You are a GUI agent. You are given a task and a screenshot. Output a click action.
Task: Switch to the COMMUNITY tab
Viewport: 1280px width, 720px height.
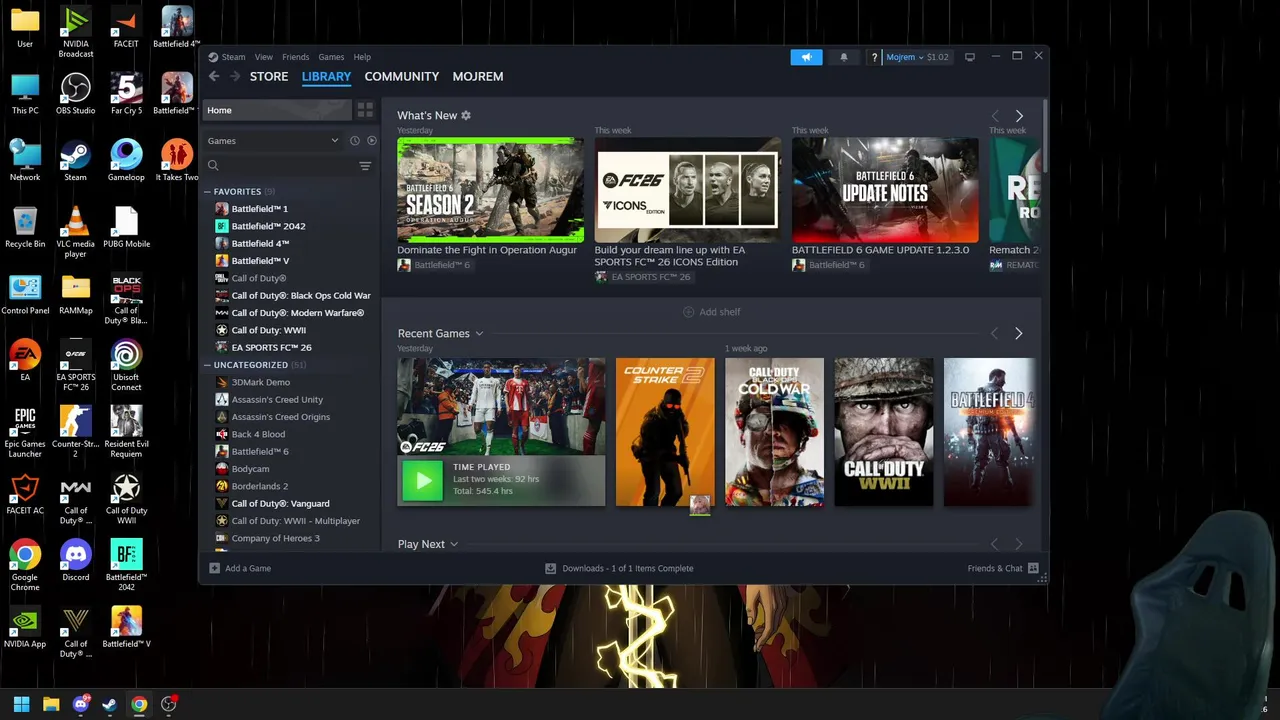click(x=402, y=77)
